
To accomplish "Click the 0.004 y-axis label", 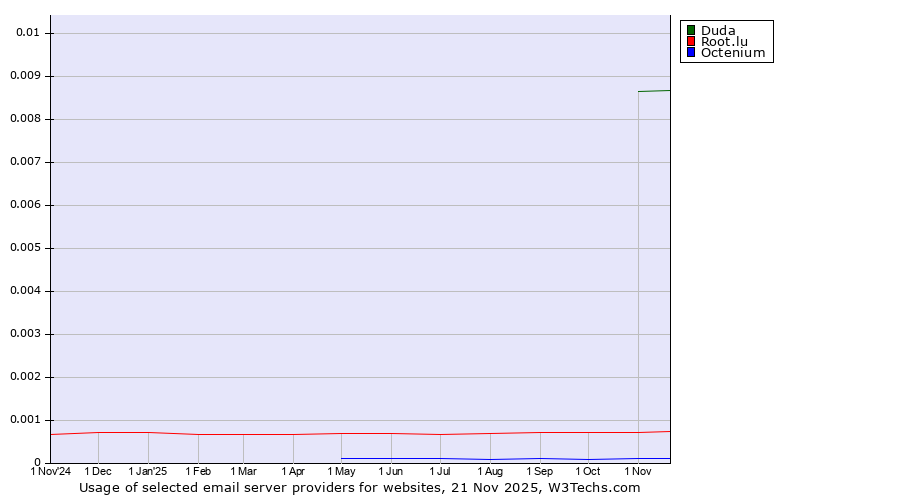I will (25, 291).
